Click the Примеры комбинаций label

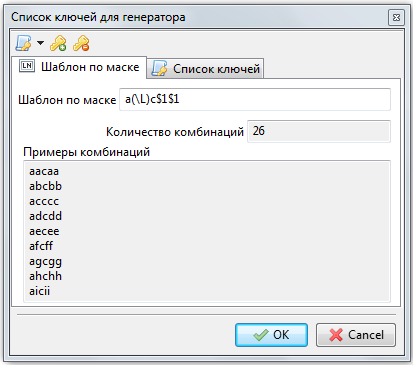point(86,152)
